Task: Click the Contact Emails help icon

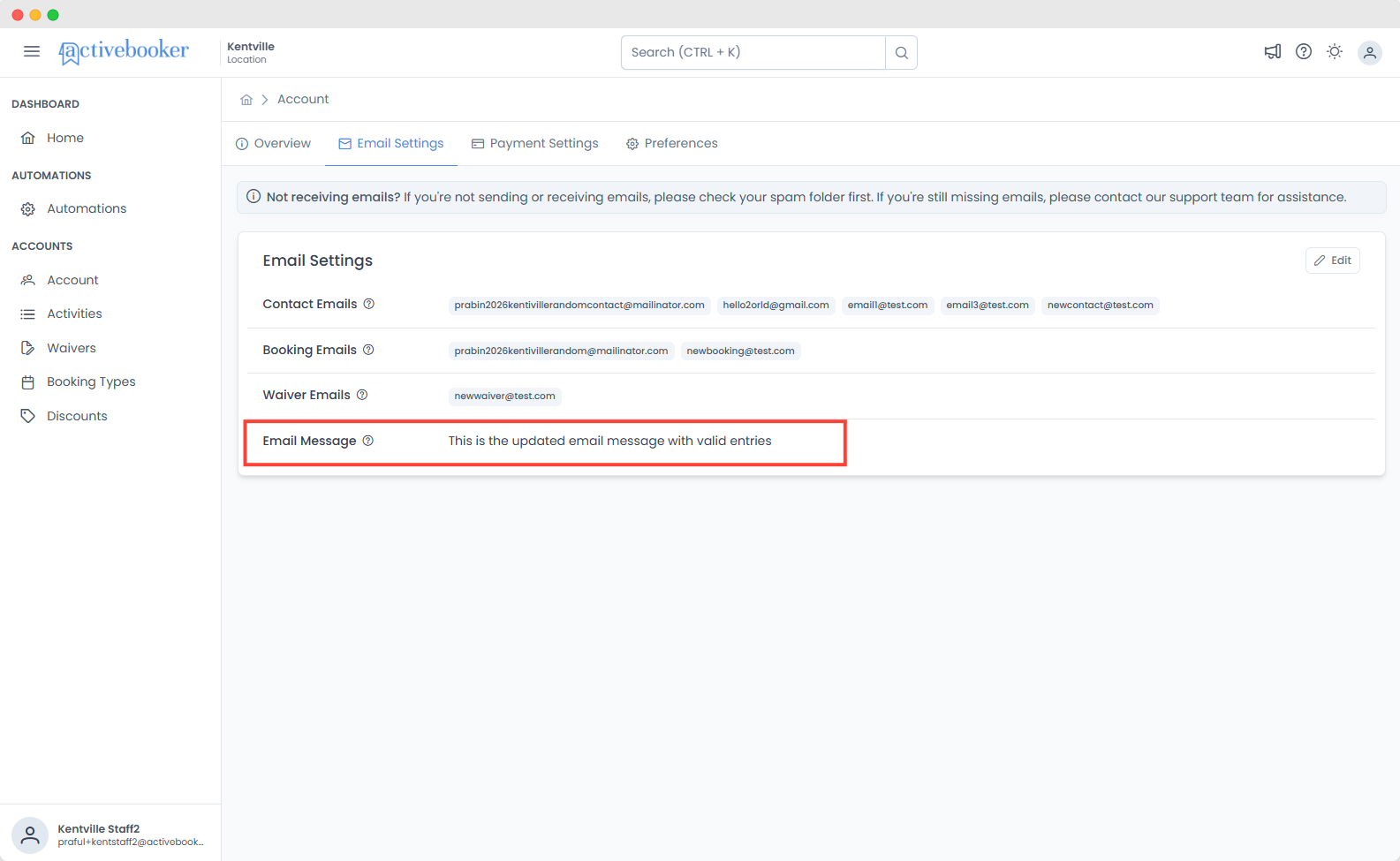Action: tap(369, 304)
